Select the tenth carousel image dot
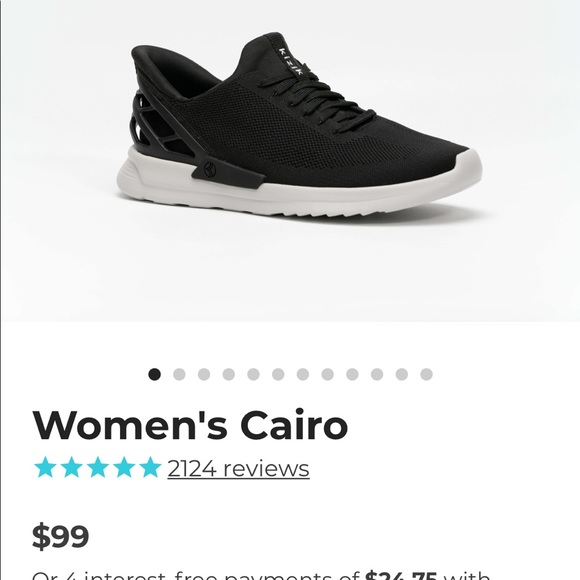 (x=377, y=374)
